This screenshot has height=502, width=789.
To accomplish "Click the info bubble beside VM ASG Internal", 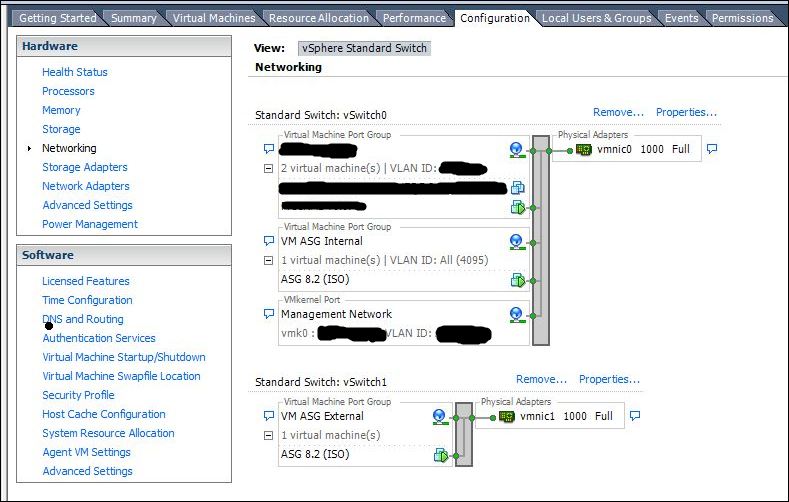I will (x=268, y=241).
